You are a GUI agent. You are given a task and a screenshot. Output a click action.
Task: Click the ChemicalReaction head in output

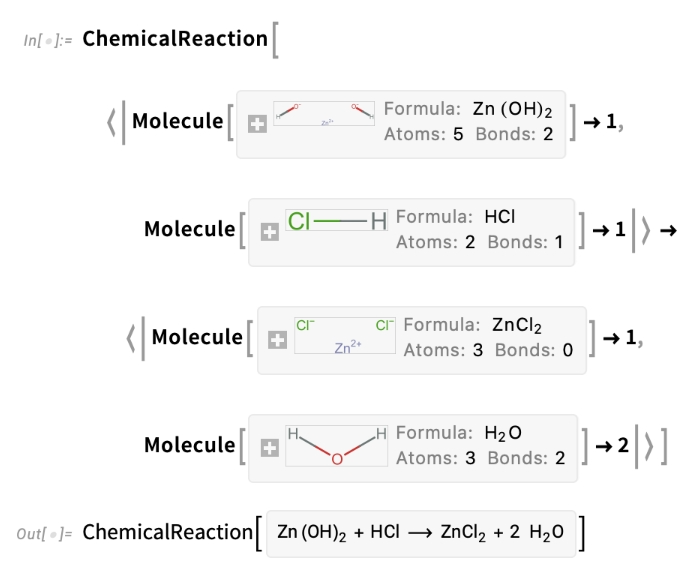pyautogui.click(x=168, y=532)
